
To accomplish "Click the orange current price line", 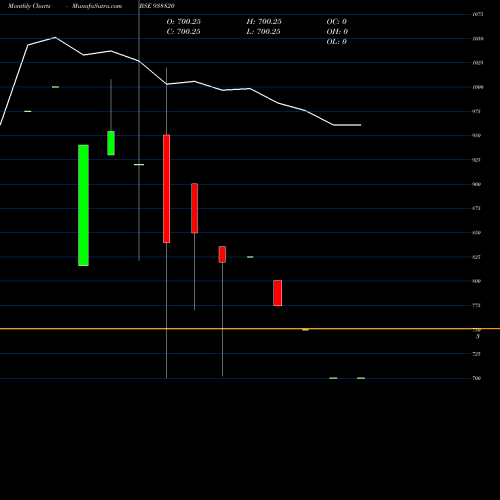I will point(250,329).
